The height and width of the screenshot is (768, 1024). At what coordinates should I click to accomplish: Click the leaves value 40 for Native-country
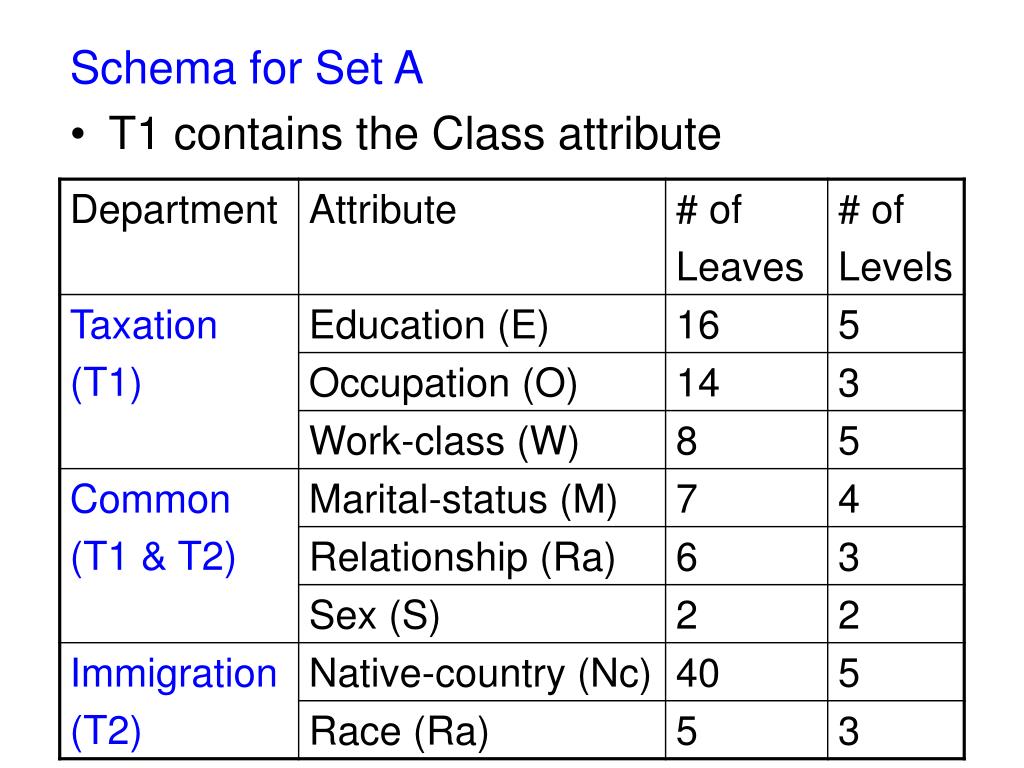[746, 673]
